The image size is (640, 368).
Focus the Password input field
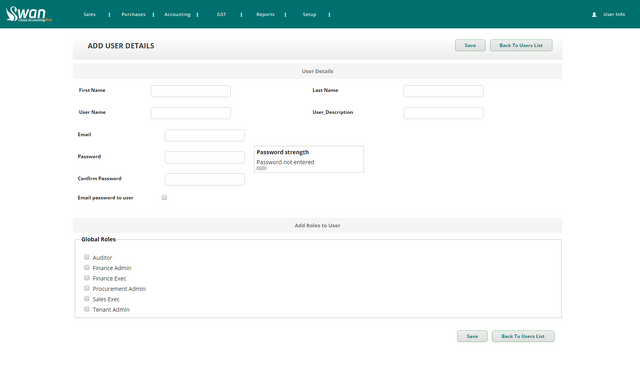pyautogui.click(x=204, y=157)
